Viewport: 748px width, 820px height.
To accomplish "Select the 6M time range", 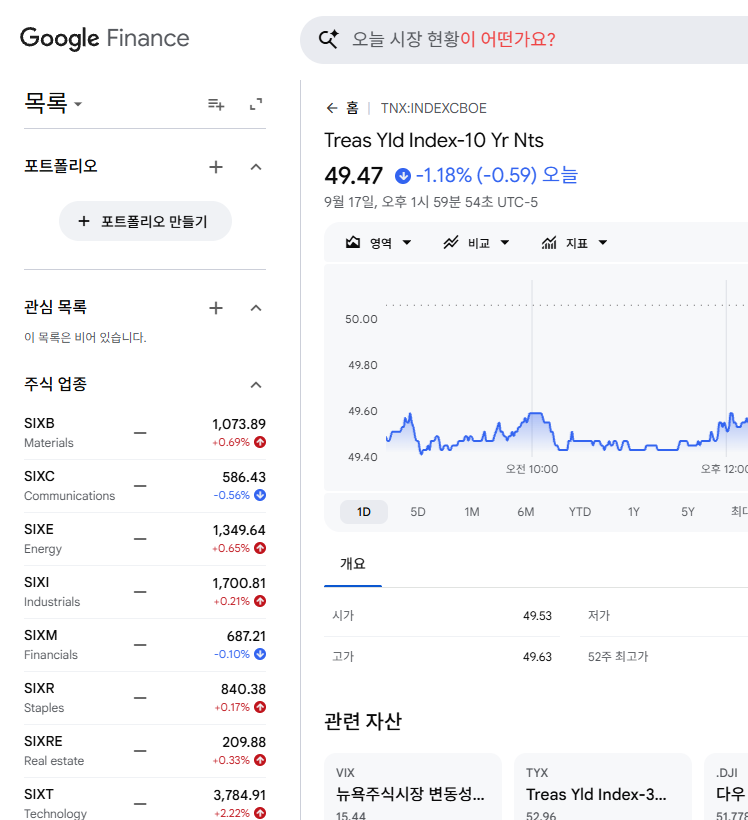I will coord(526,512).
